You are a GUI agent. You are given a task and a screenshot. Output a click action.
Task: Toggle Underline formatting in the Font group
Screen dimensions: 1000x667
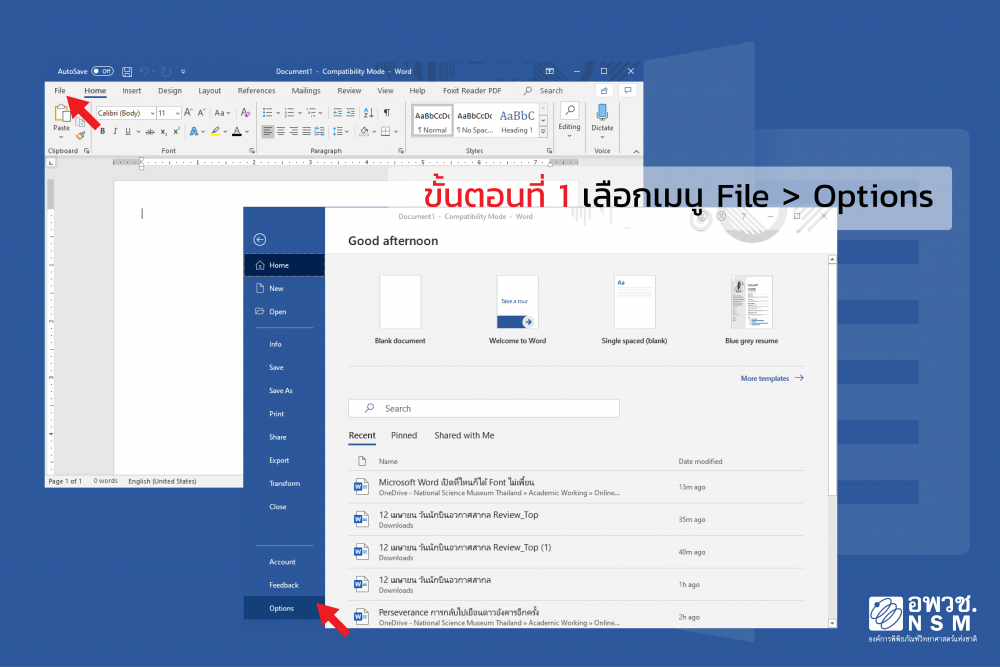pos(129,131)
